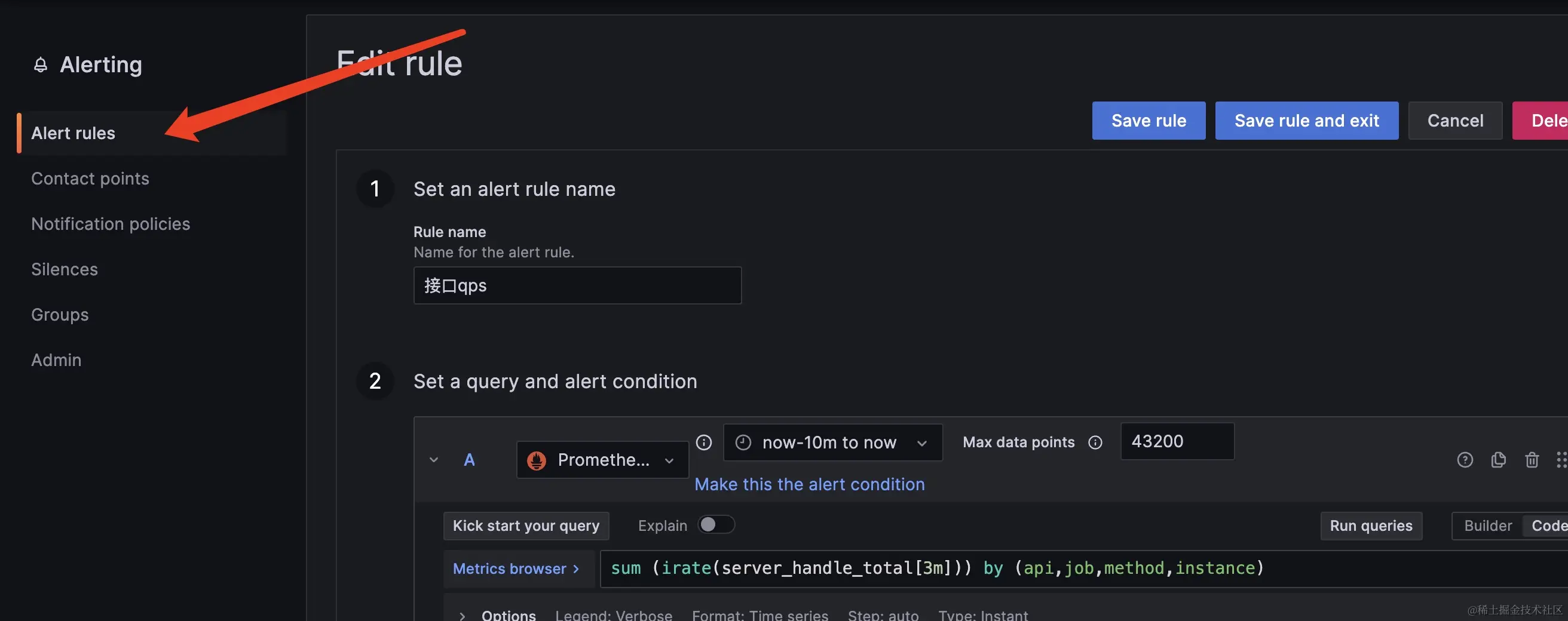Duplicate query A with copy icon
The image size is (1568, 621).
(x=1498, y=460)
